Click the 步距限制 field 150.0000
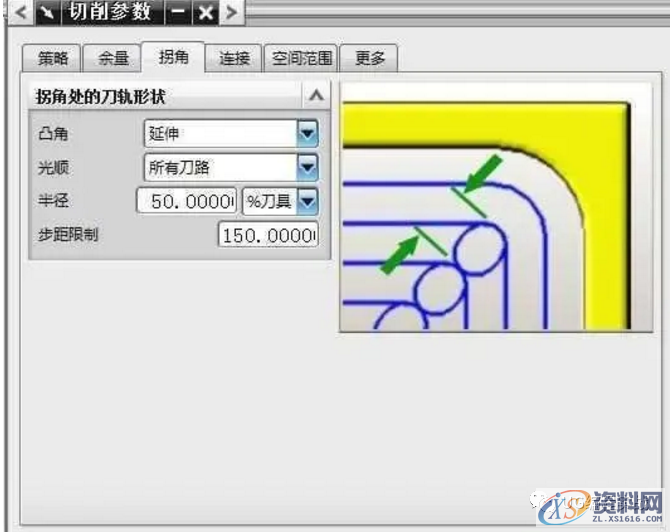This screenshot has width=670, height=532. [268, 235]
